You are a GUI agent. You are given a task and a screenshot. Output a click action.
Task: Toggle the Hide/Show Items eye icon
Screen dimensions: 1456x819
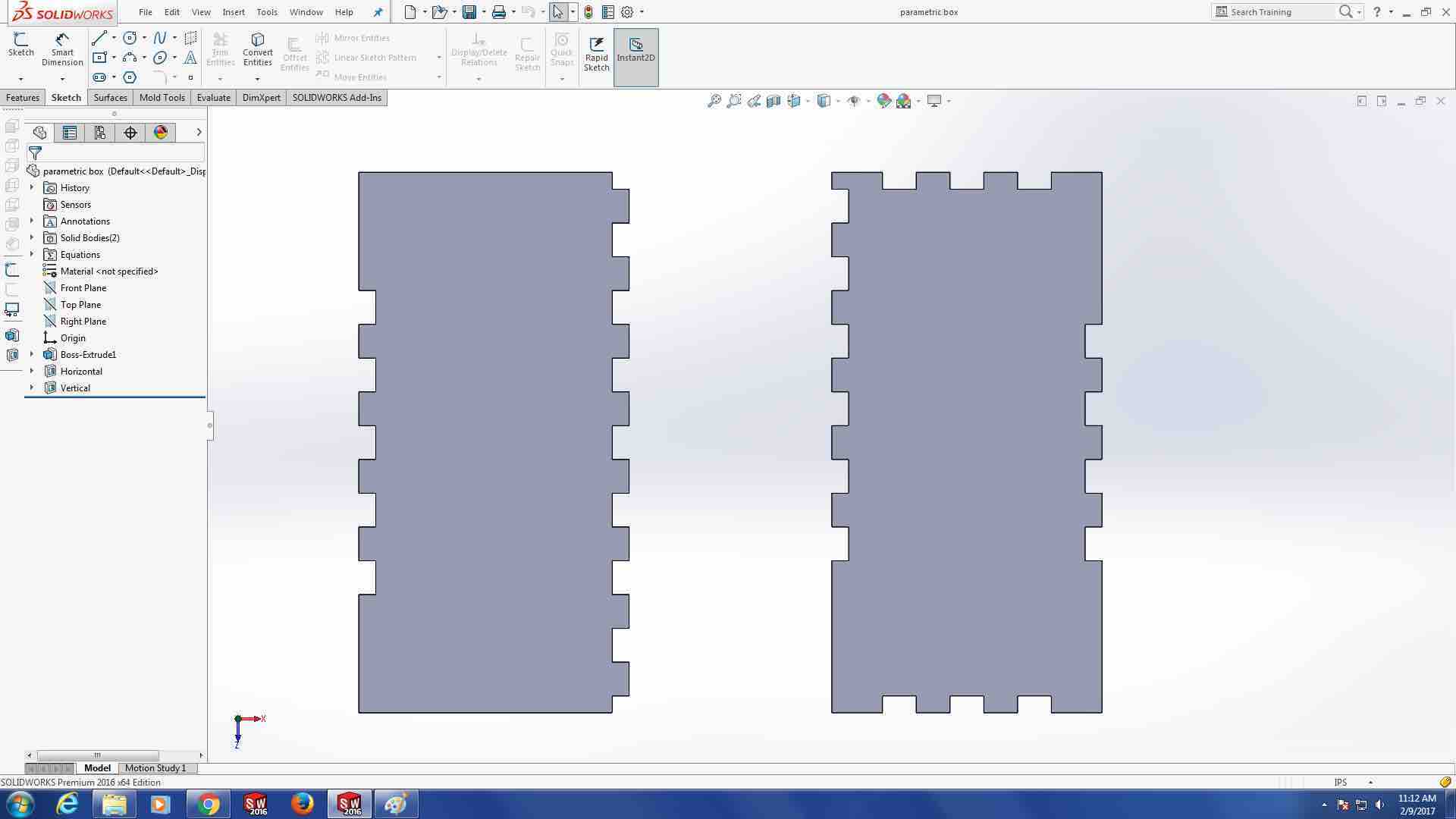[853, 101]
